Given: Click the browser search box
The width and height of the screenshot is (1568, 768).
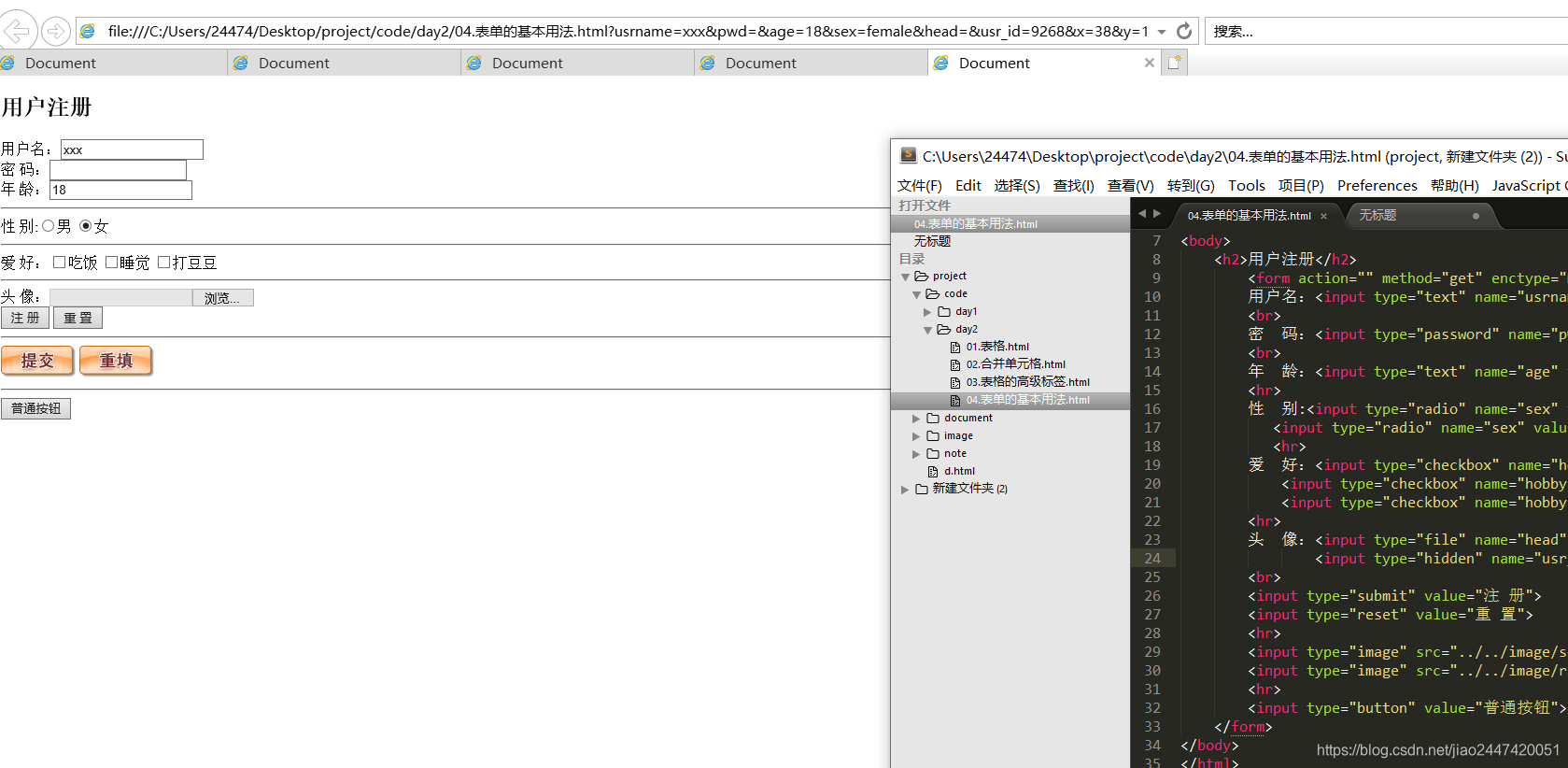Looking at the screenshot, I should pos(1386,31).
